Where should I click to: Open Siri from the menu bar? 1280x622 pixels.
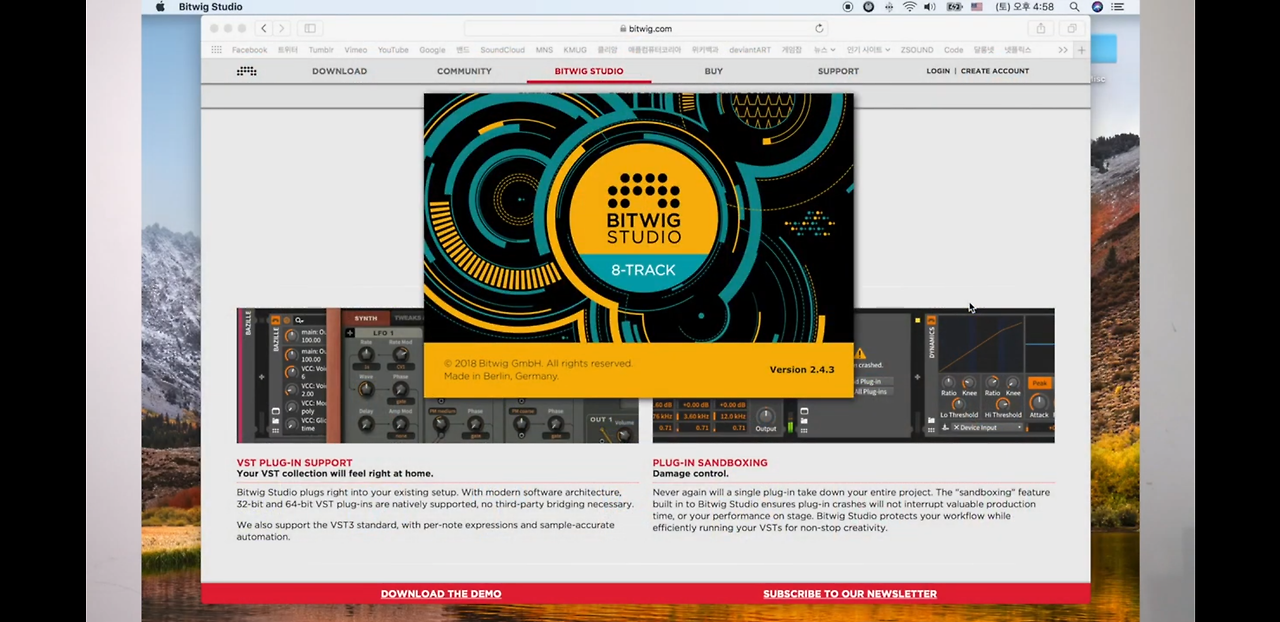click(x=1097, y=7)
